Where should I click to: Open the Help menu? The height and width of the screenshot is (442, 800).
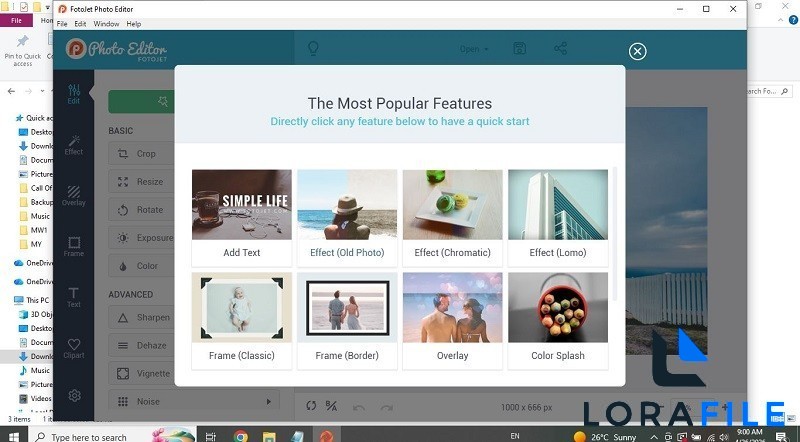pos(134,24)
